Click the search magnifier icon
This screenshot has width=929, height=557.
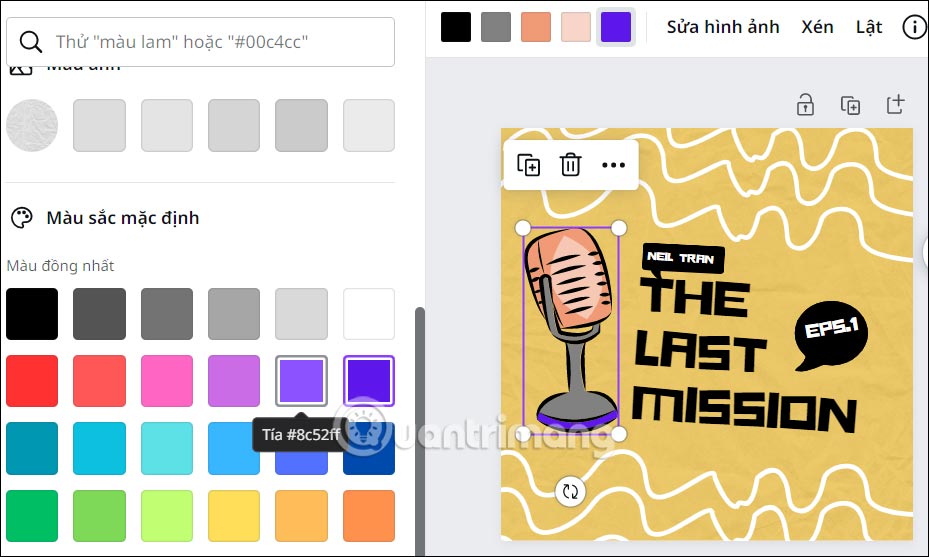30,42
